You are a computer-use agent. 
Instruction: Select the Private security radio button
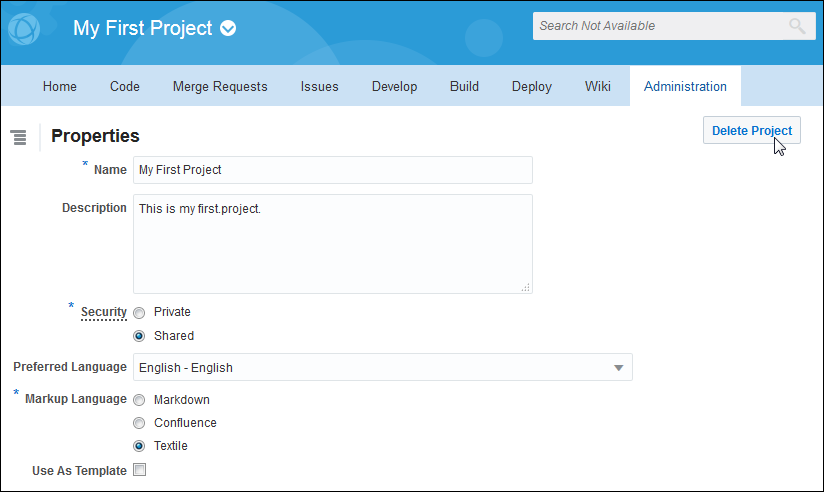click(x=139, y=313)
